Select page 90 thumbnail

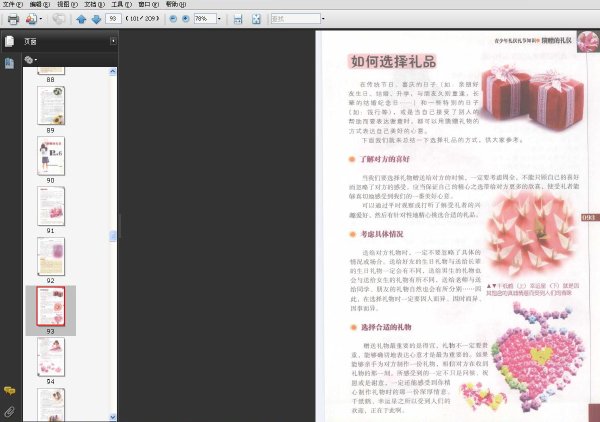coord(51,156)
